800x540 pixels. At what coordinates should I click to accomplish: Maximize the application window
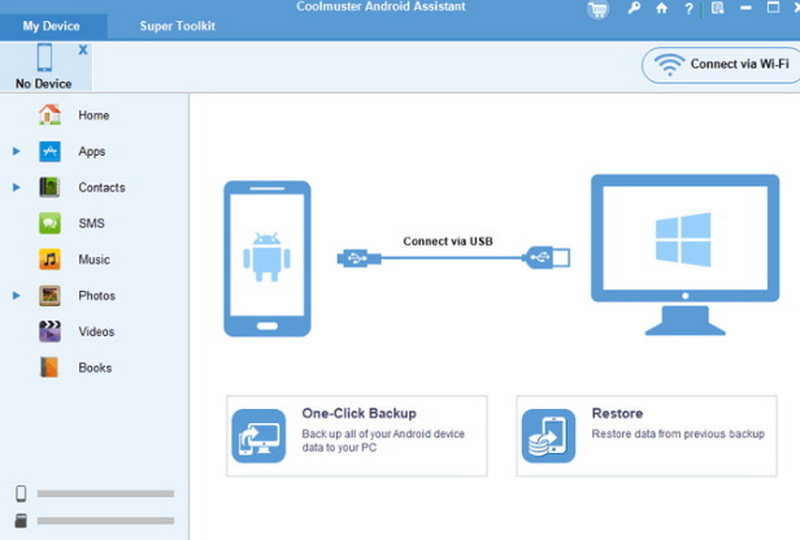773,7
